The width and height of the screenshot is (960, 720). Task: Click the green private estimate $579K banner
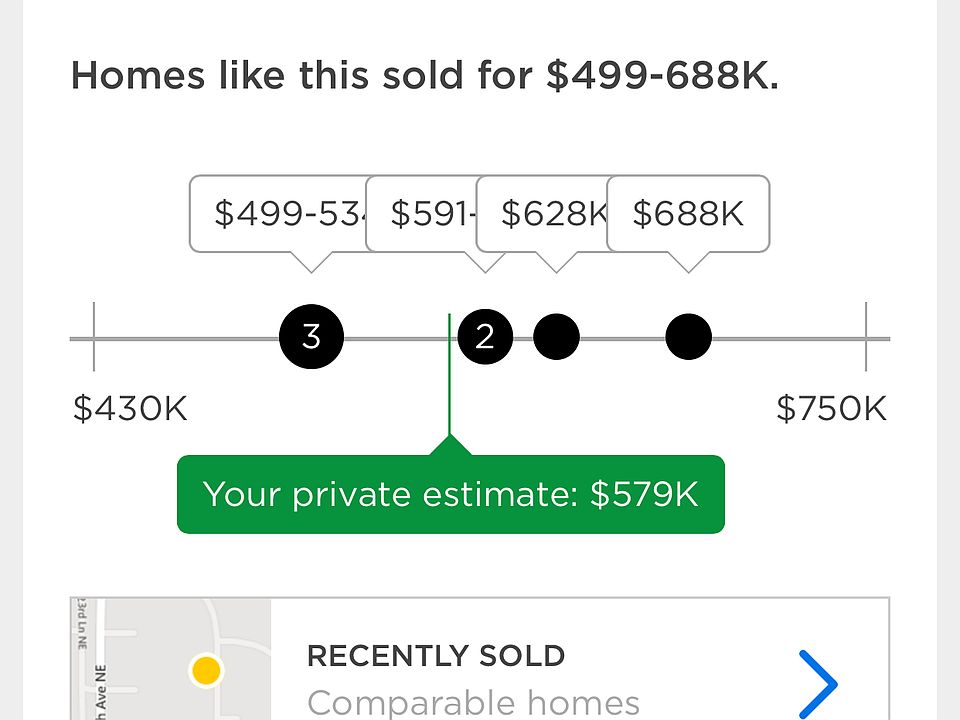(451, 494)
